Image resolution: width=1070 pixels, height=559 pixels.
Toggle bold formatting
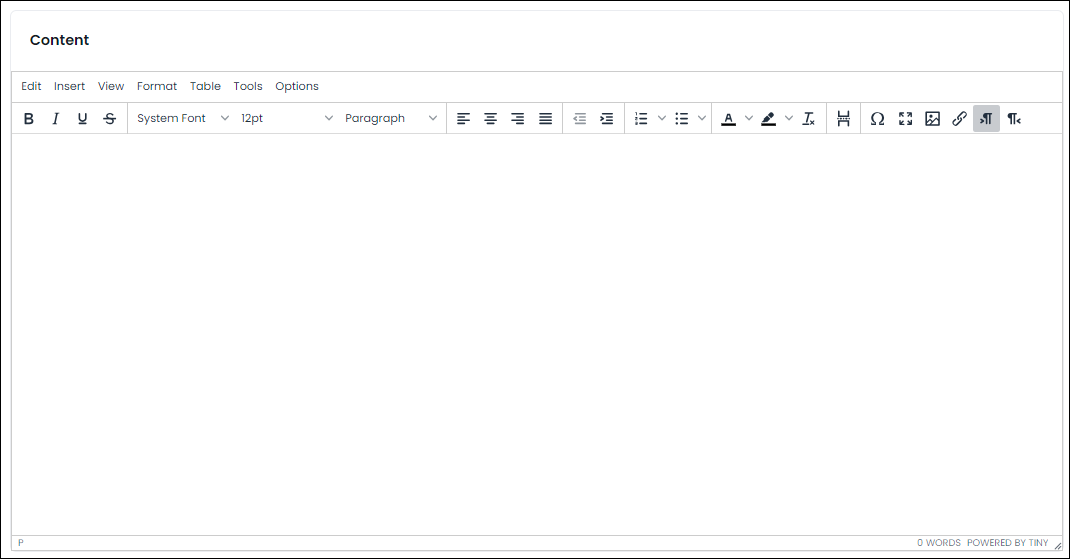coord(28,118)
